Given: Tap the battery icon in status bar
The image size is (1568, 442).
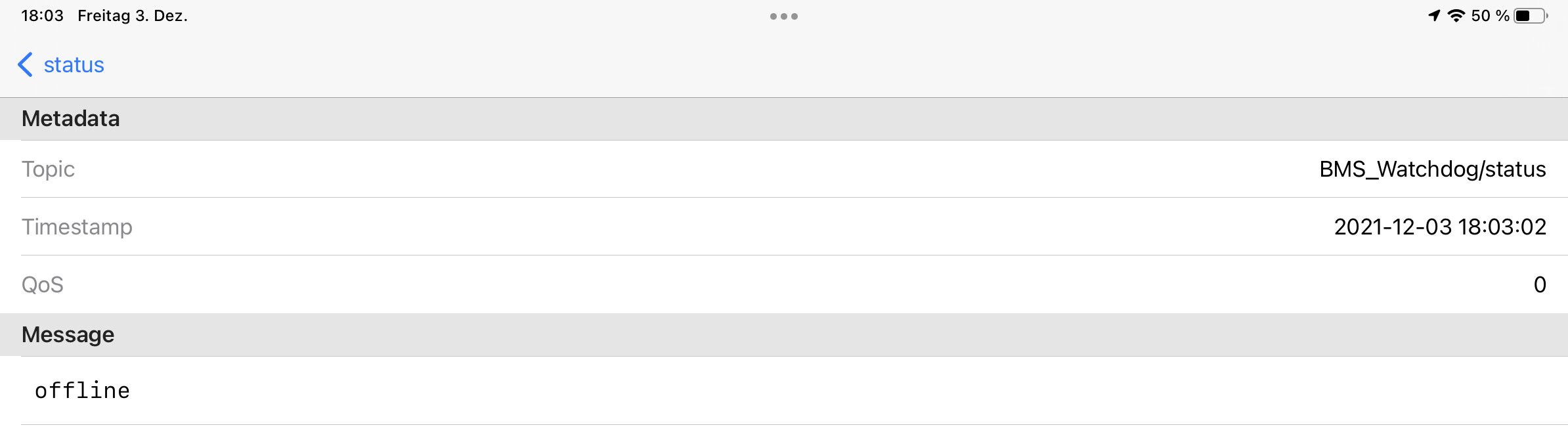Looking at the screenshot, I should tap(1531, 16).
